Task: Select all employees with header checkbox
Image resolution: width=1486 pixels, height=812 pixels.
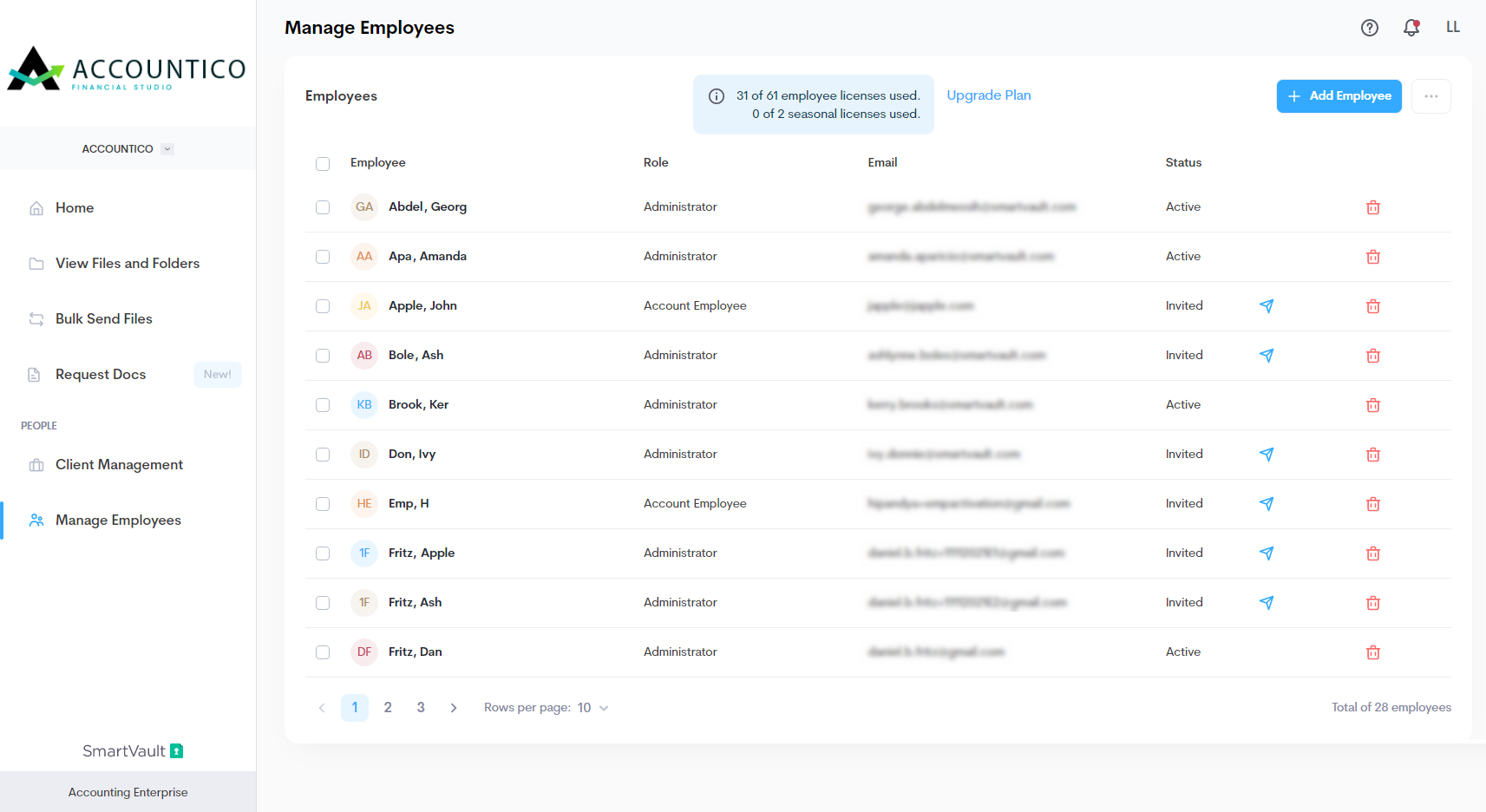Action: [323, 164]
